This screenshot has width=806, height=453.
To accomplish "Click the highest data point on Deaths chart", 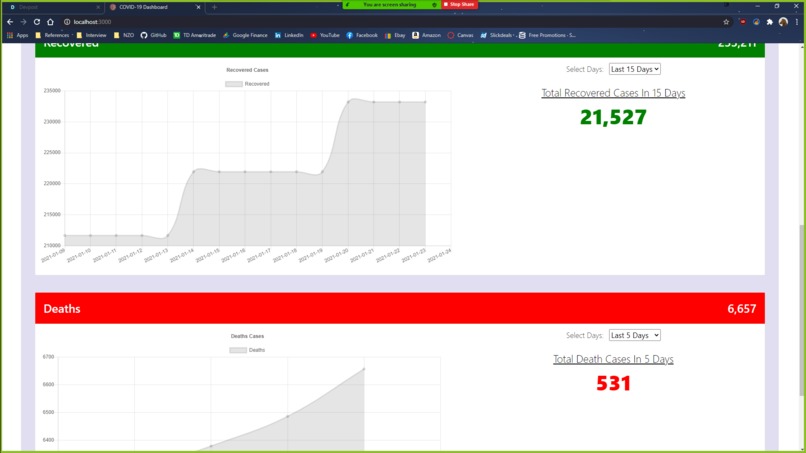I will (364, 369).
